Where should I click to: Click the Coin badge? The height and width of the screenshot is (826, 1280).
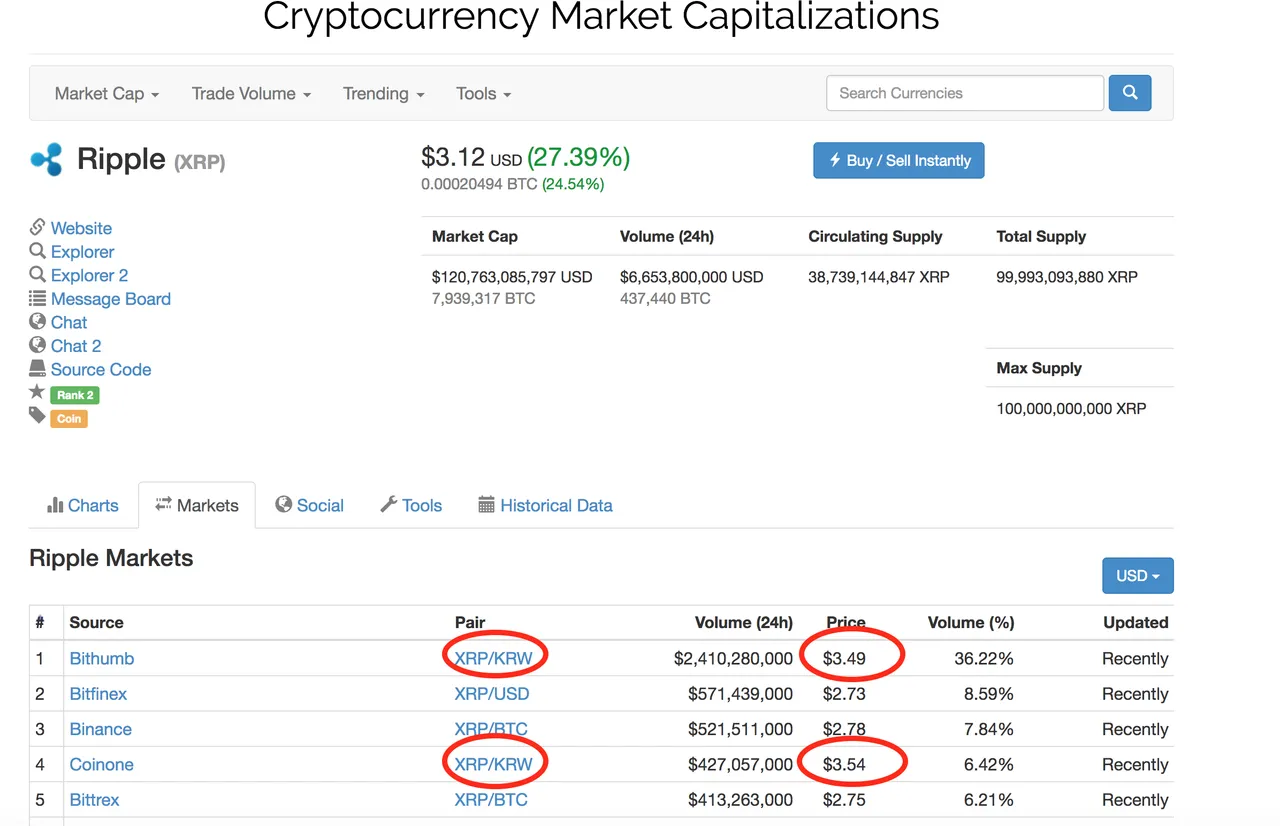point(69,419)
